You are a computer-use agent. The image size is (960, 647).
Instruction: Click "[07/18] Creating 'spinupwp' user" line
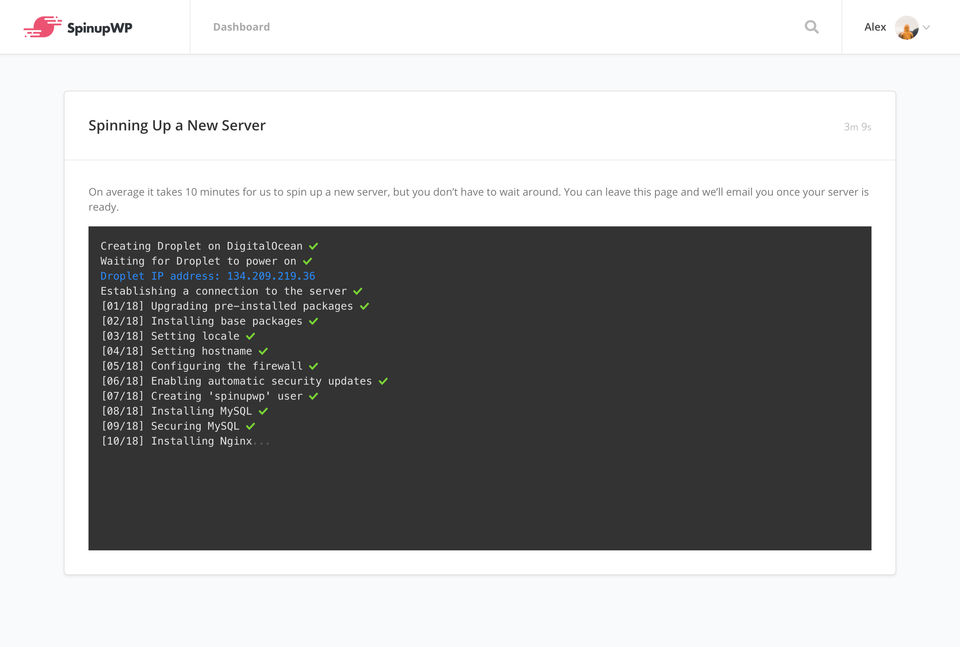209,396
